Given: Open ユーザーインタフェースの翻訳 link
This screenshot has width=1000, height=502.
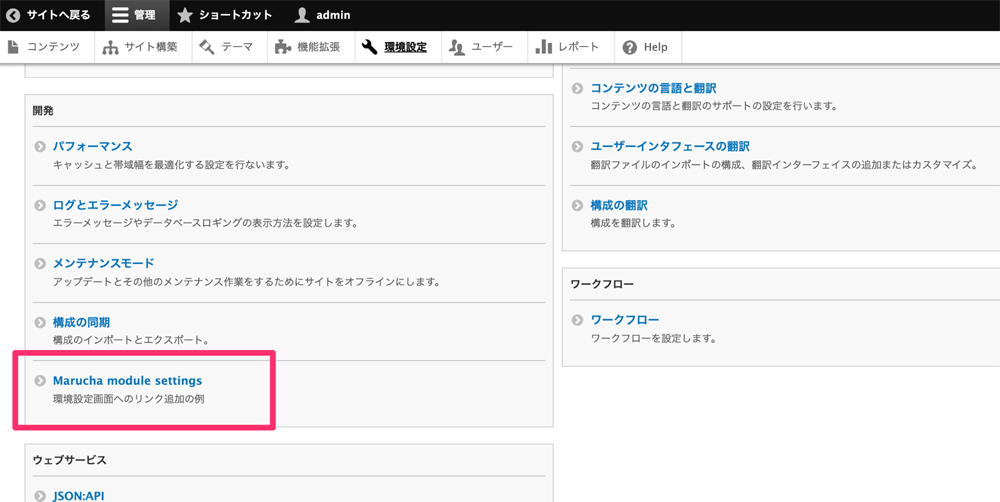Looking at the screenshot, I should coord(670,147).
